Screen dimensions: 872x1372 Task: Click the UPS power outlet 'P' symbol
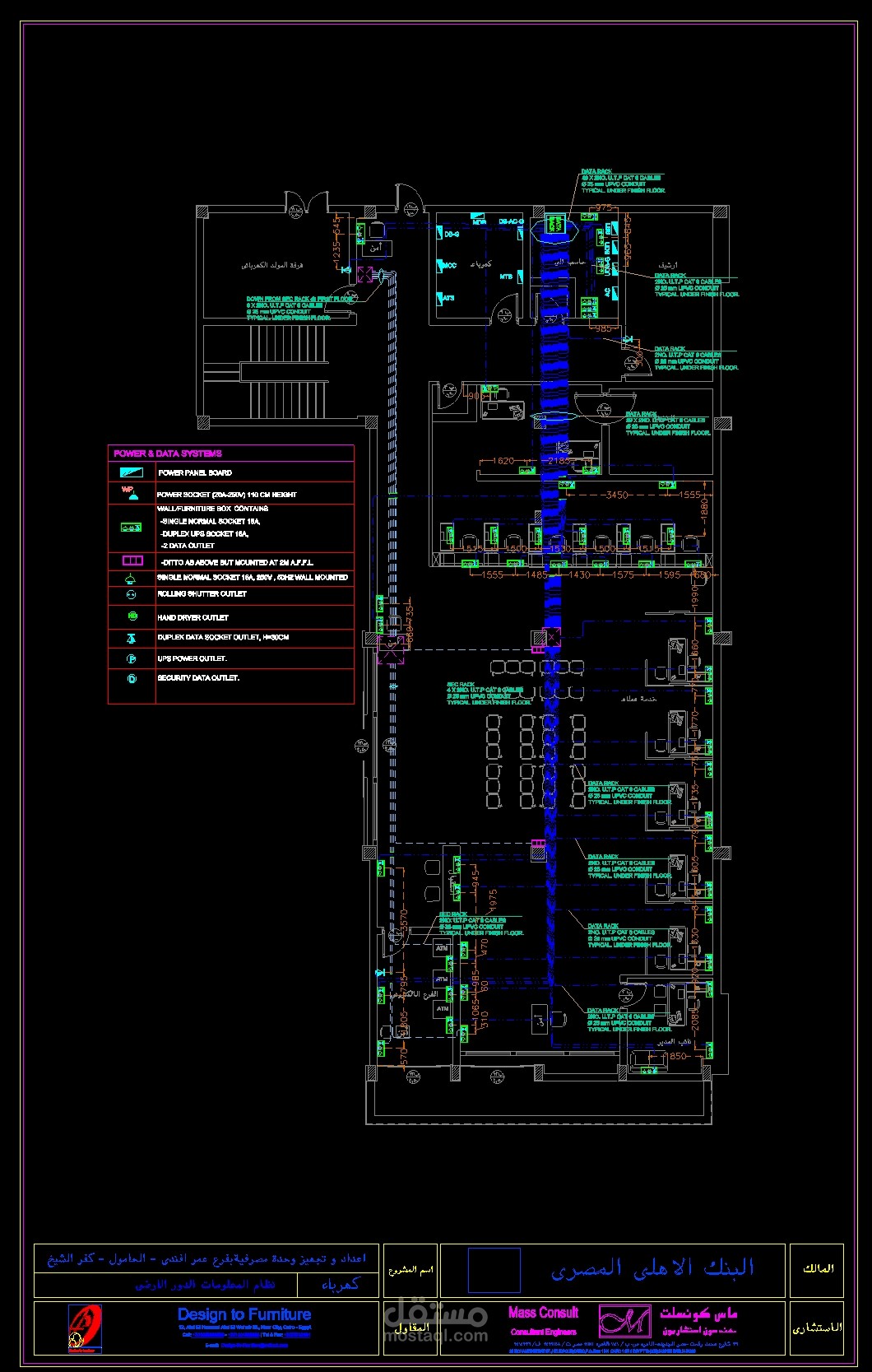132,659
